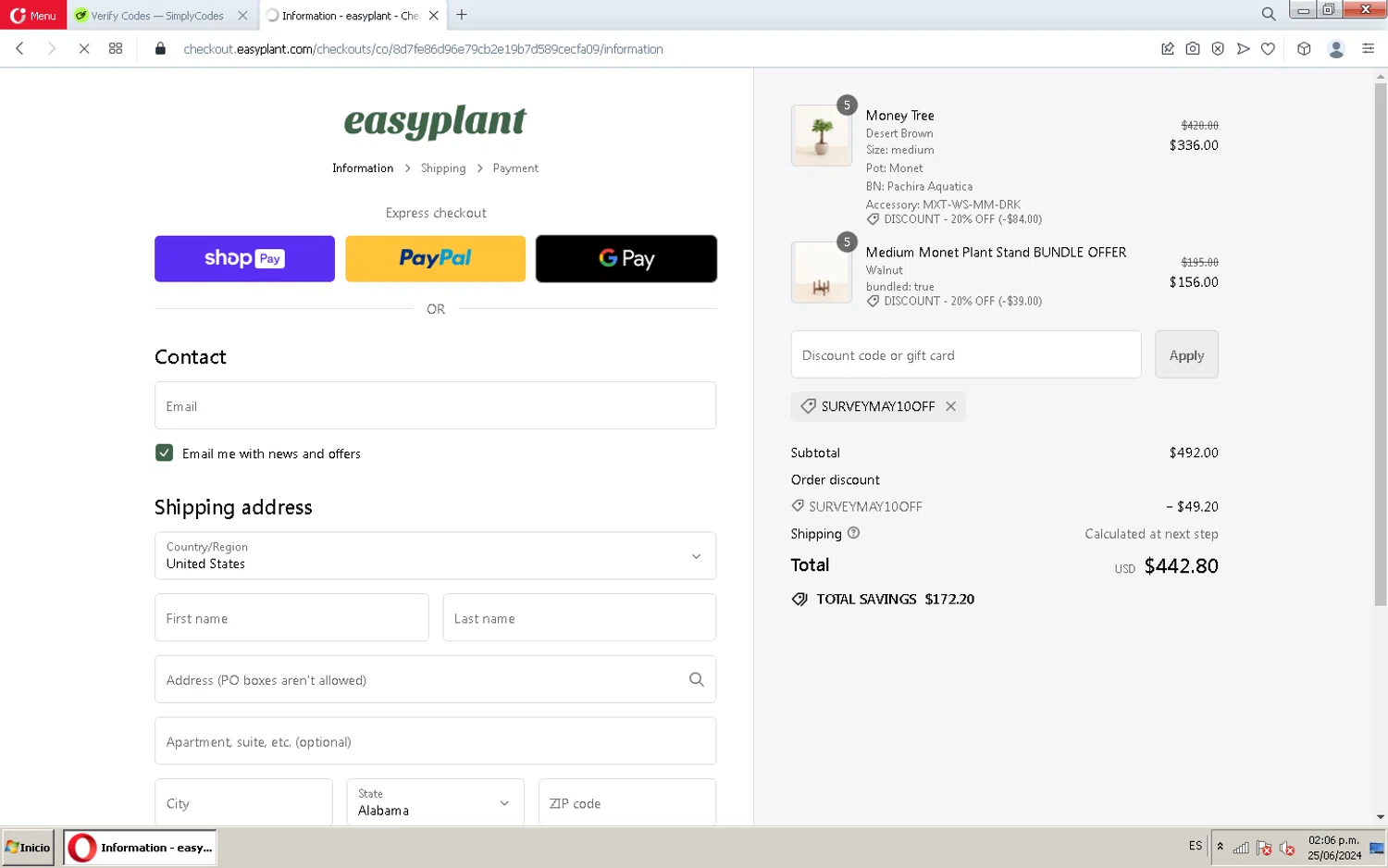Click the Discount code or gift card field
The width and height of the screenshot is (1388, 868).
coord(966,354)
